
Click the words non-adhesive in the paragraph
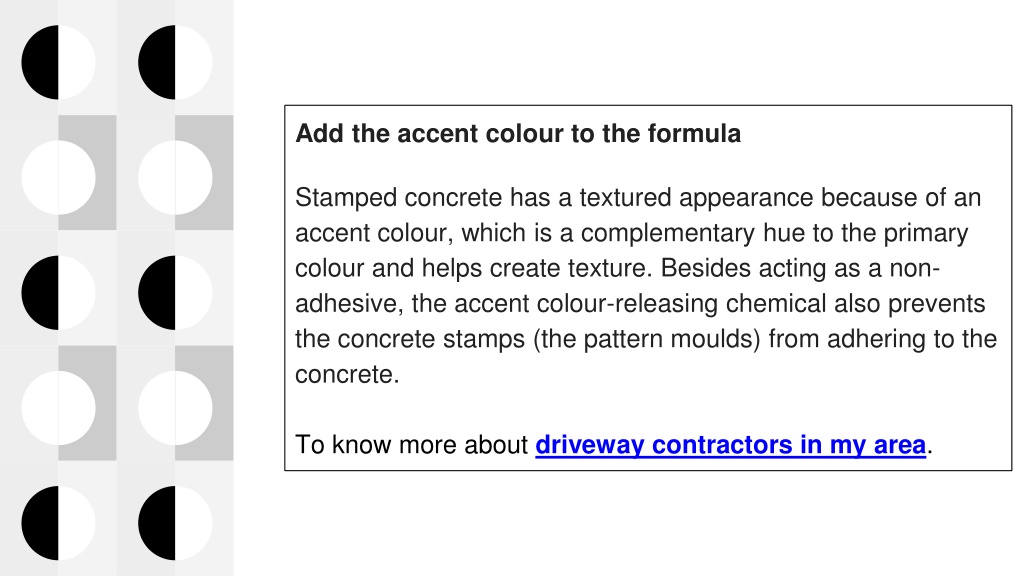click(x=914, y=269)
